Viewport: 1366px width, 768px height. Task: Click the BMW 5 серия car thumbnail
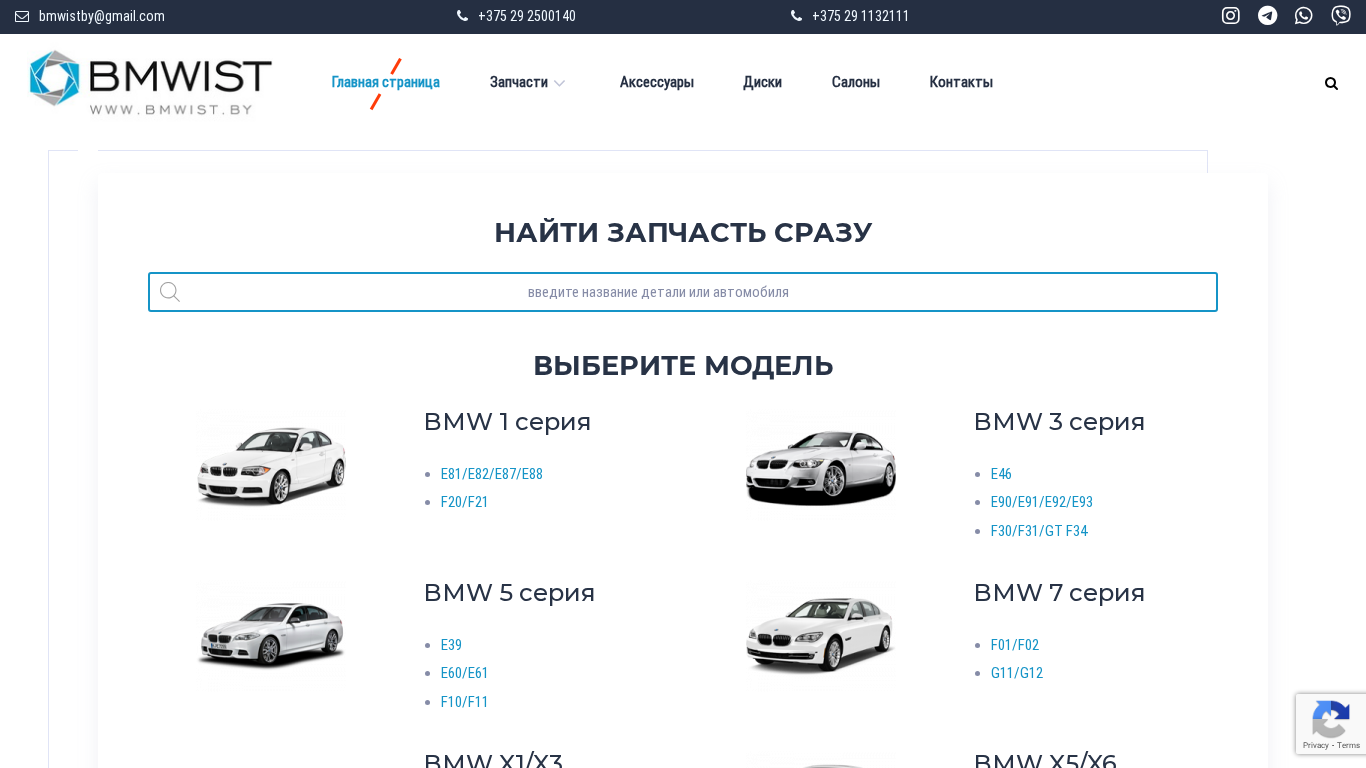(x=272, y=635)
